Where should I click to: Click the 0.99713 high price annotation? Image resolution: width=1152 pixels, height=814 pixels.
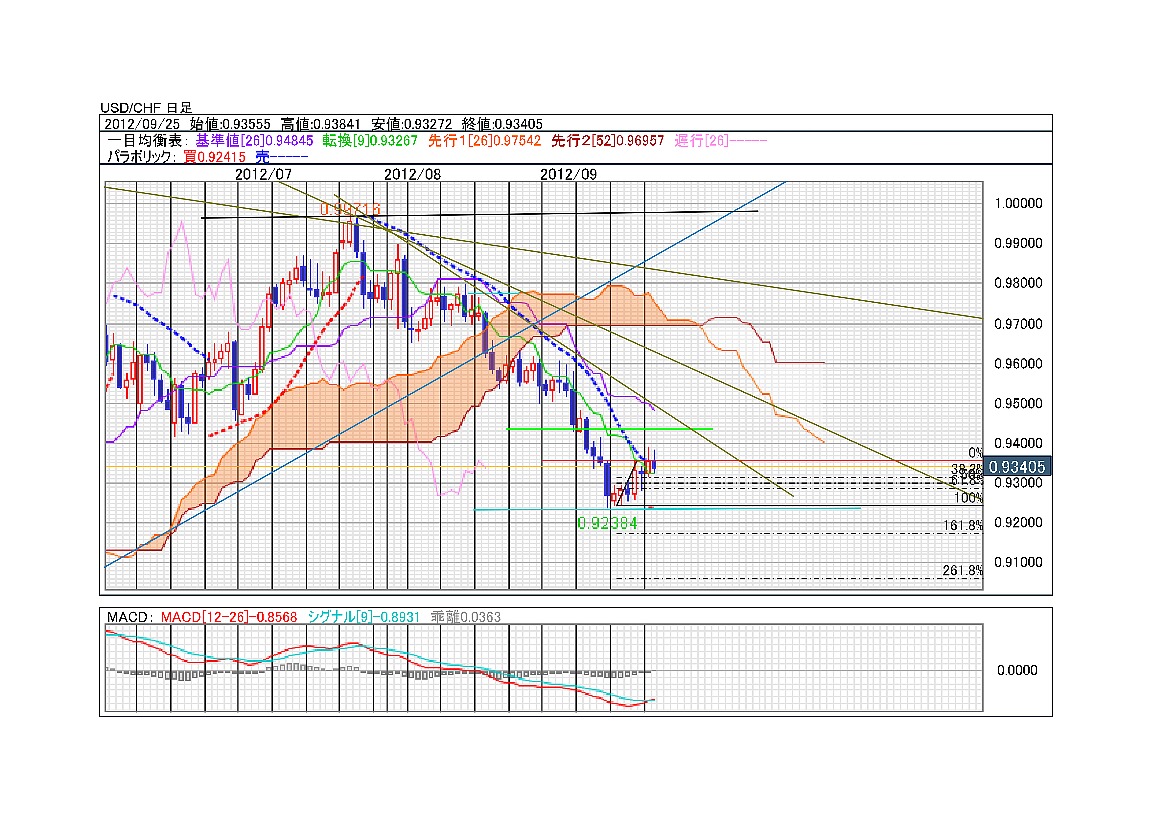(x=350, y=208)
